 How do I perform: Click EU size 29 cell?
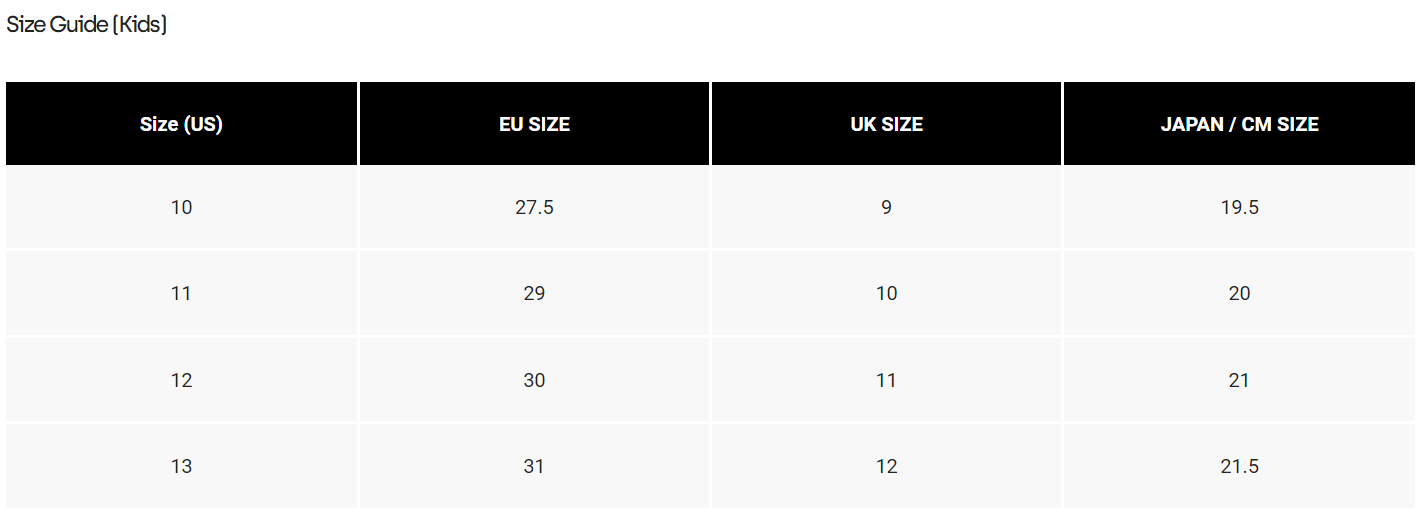coord(534,294)
